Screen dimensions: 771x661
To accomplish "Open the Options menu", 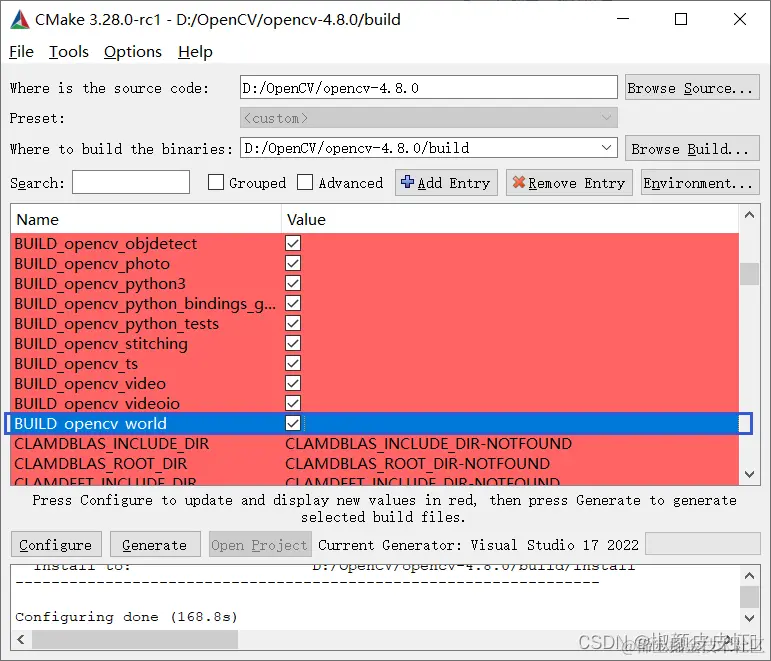I will point(133,52).
